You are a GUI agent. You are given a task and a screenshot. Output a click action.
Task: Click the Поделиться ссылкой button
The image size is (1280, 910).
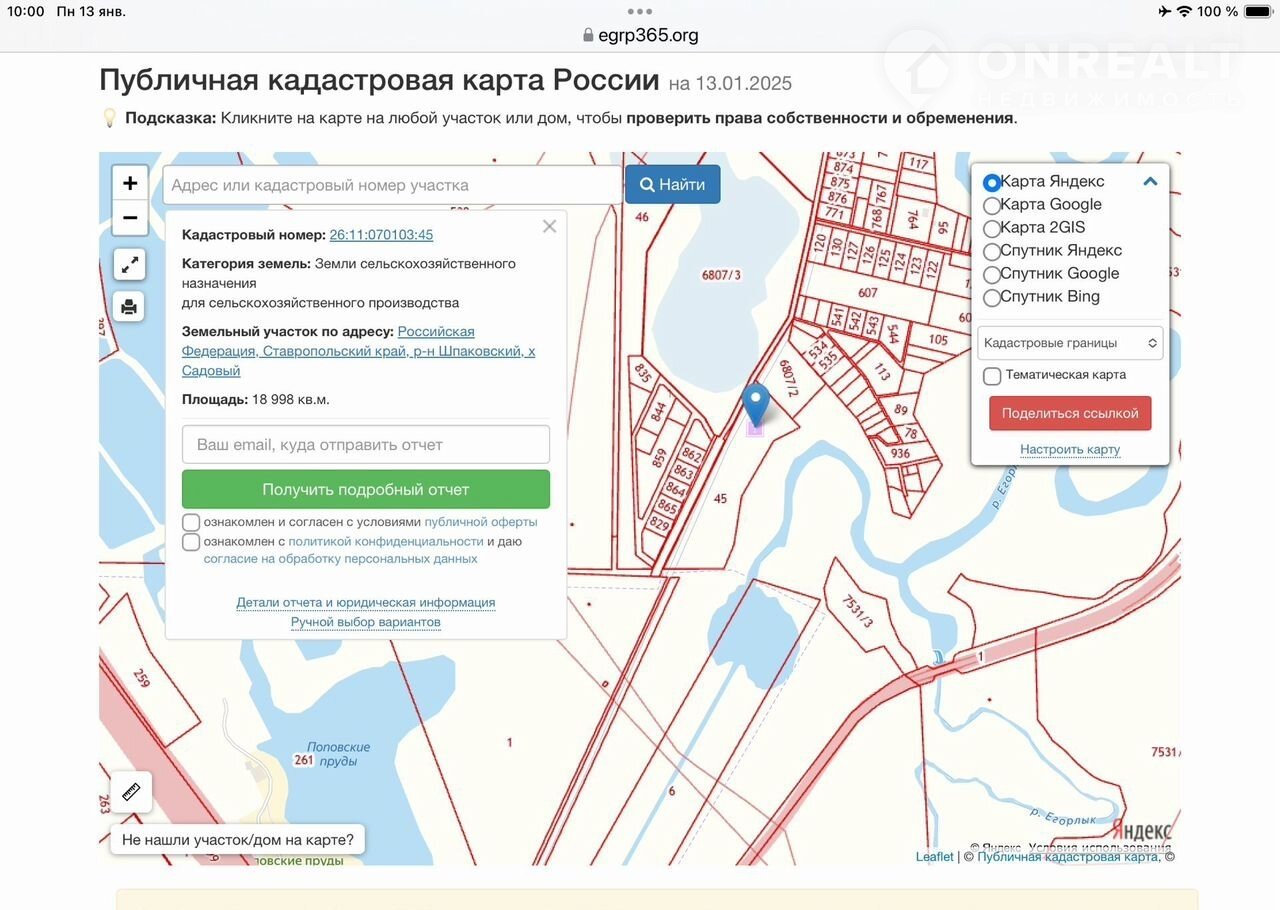pos(1070,413)
